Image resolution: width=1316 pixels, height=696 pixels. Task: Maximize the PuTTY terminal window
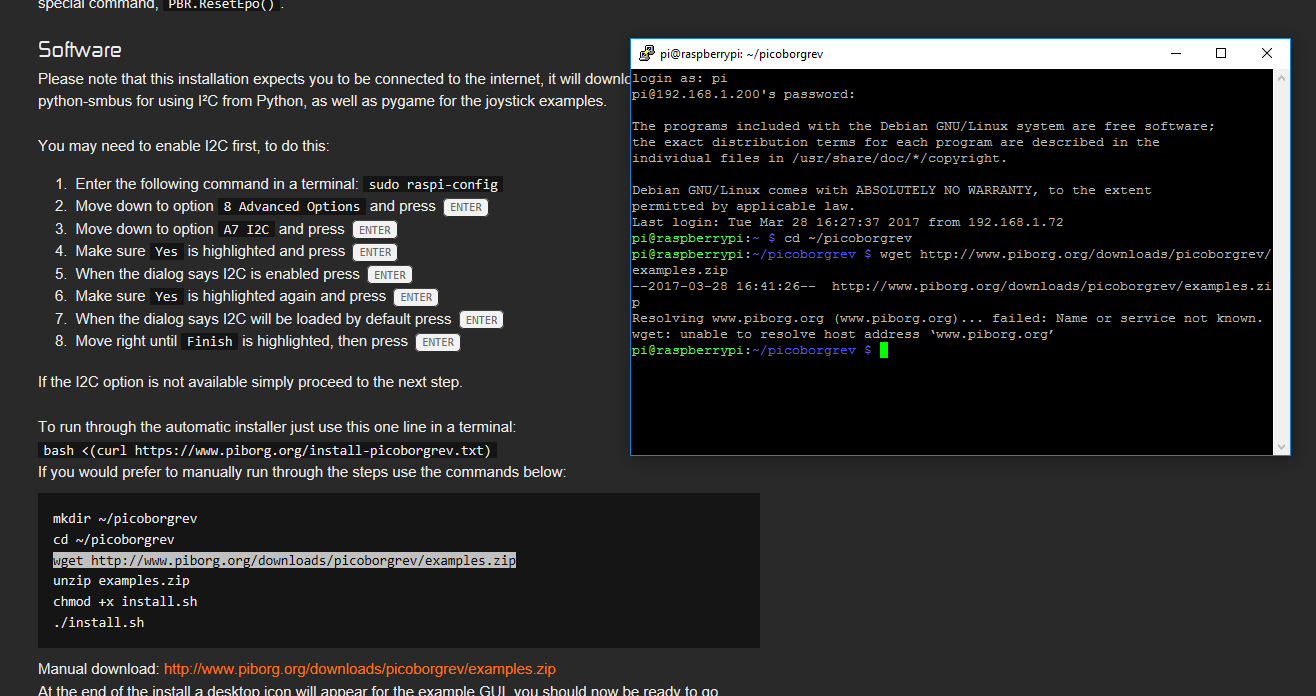[x=1221, y=54]
